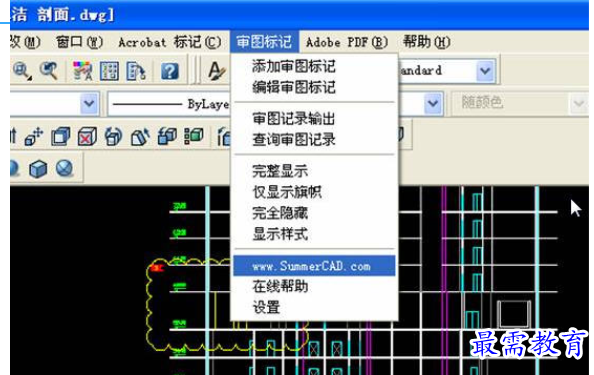Image resolution: width=594 pixels, height=375 pixels.
Task: Select the rotate faces icon
Action: point(114,136)
